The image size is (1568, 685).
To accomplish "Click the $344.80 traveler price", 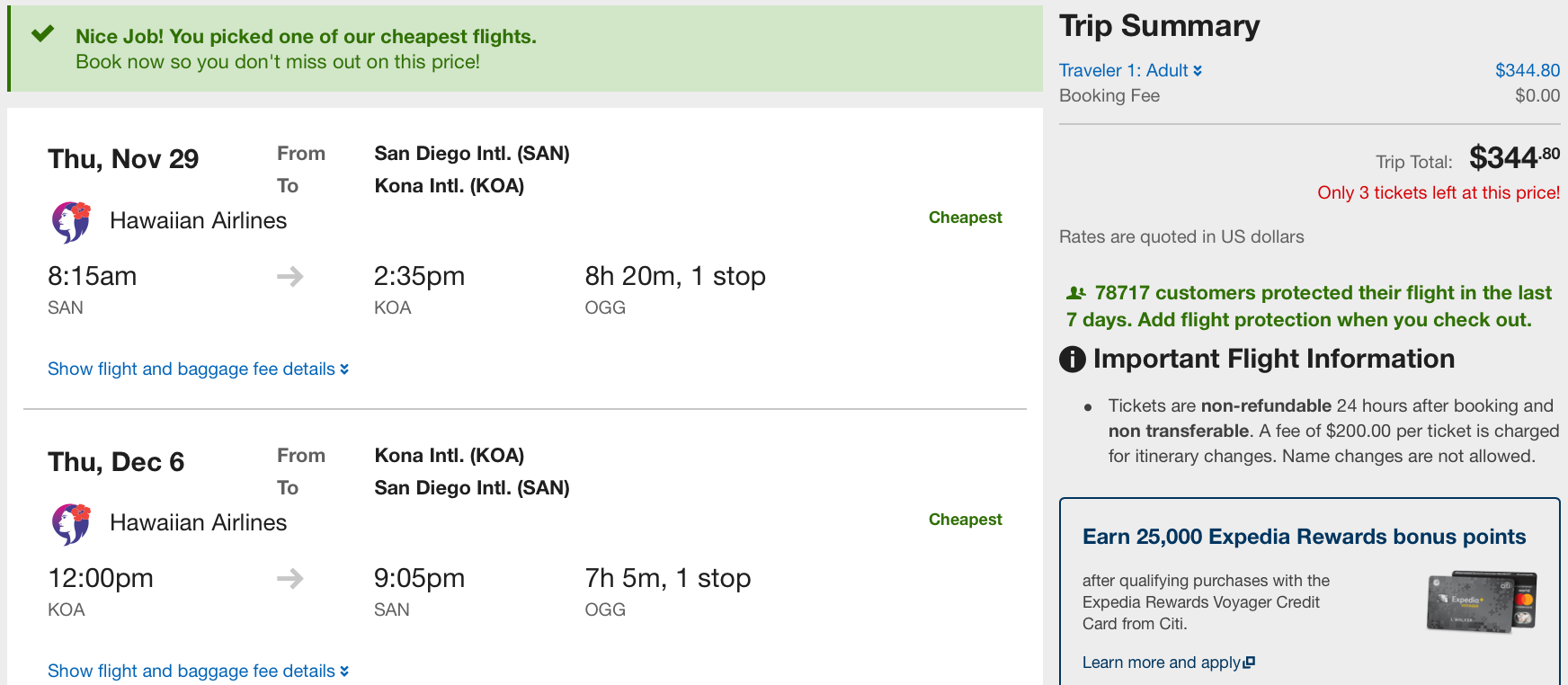I will pyautogui.click(x=1527, y=70).
